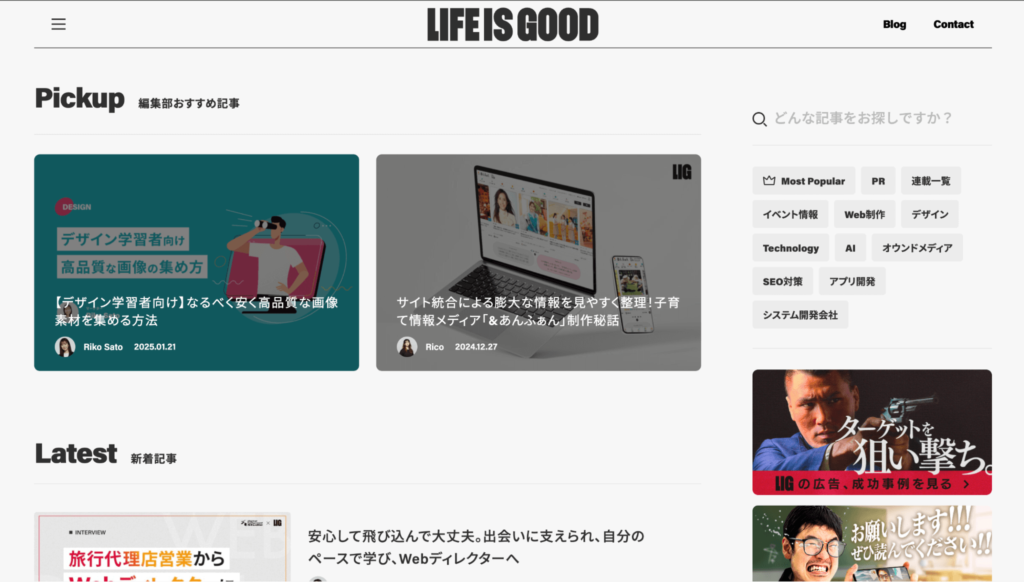Click author name Rico
The image size is (1024, 582).
click(x=434, y=347)
